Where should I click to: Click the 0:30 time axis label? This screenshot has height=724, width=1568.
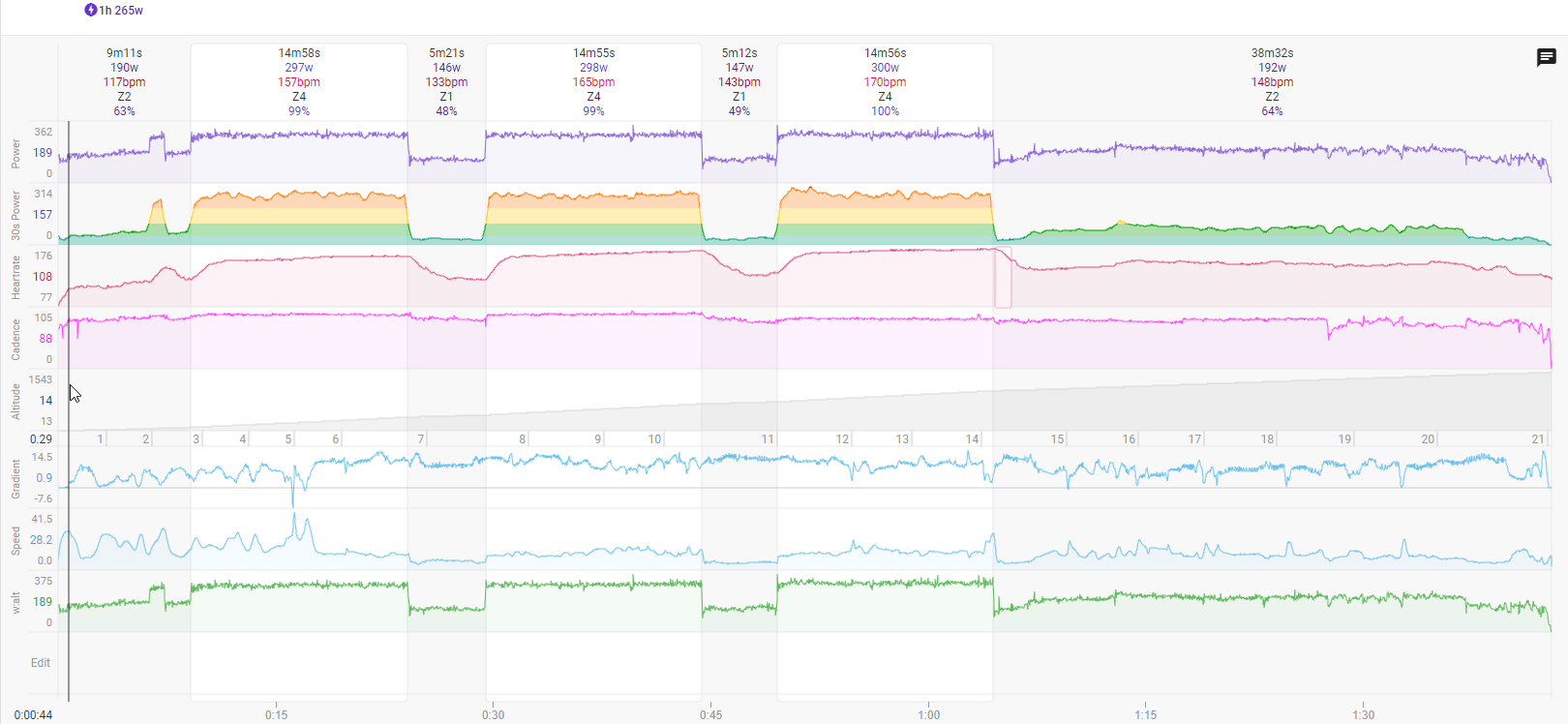pos(493,715)
